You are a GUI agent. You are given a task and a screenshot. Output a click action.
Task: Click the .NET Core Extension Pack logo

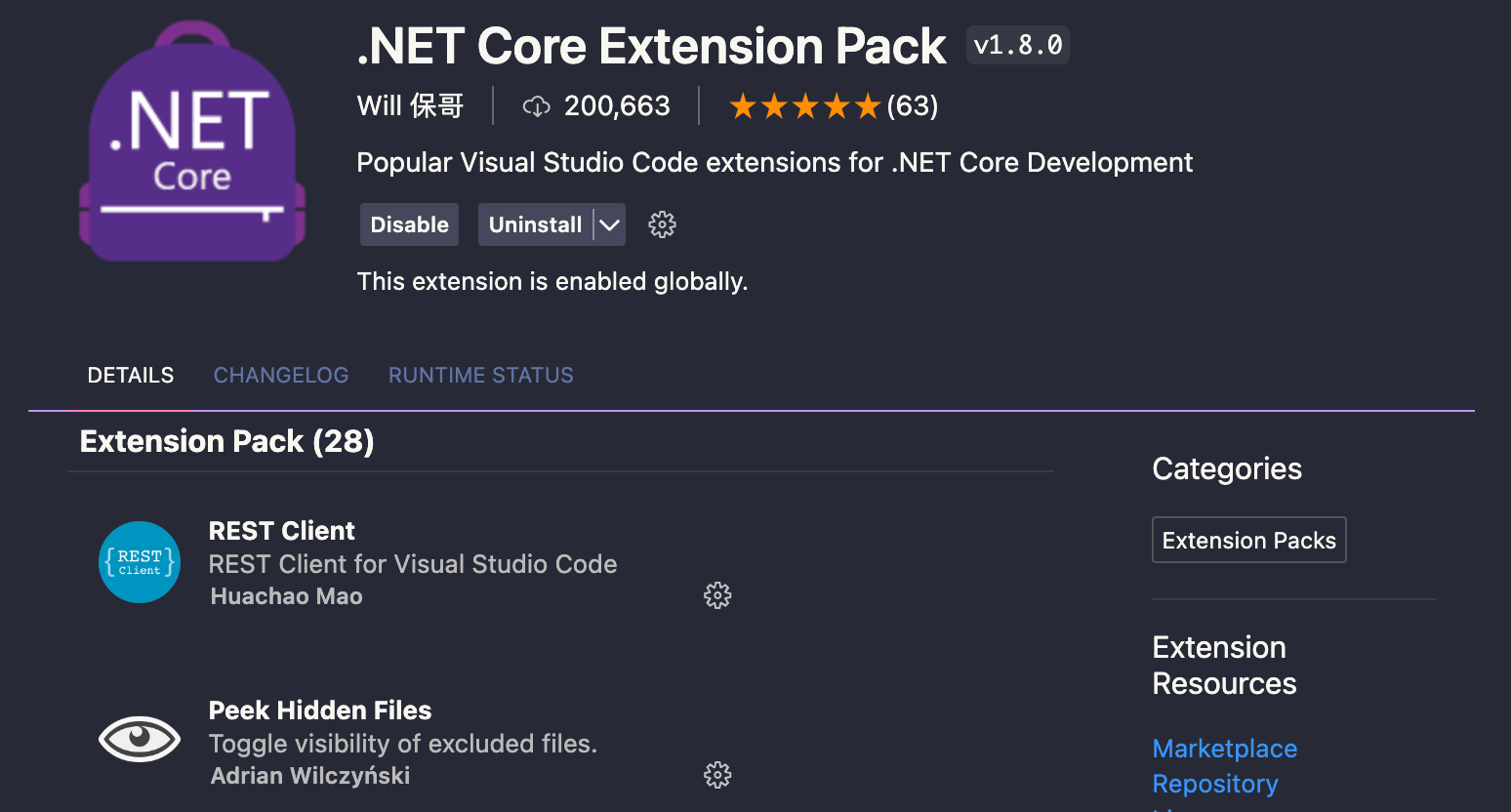[x=191, y=138]
